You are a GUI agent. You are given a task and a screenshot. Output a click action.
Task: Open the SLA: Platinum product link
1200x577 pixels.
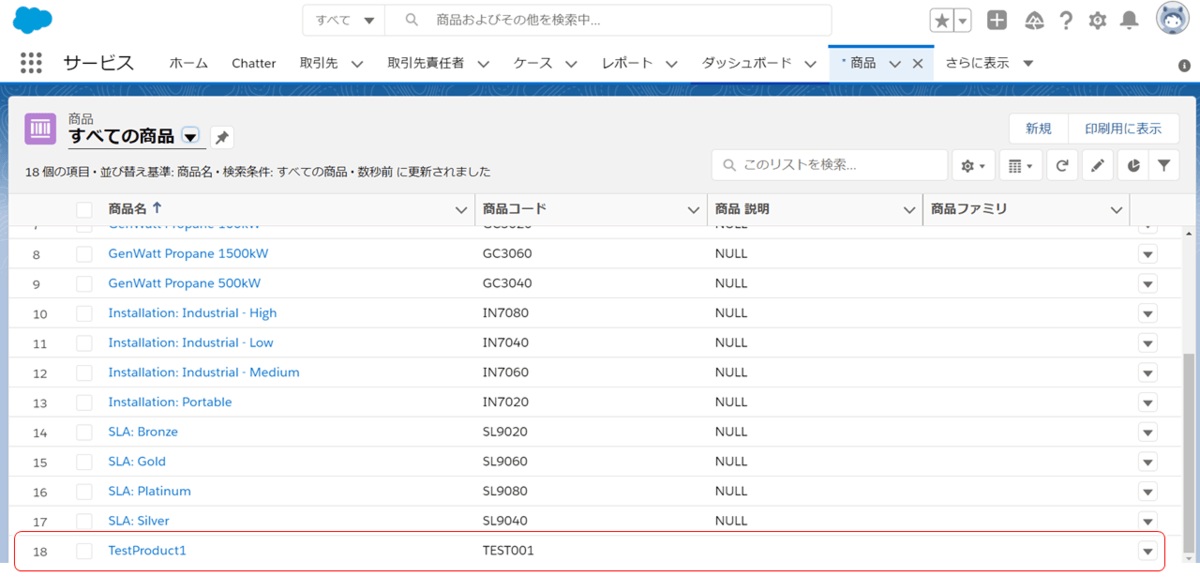click(149, 491)
